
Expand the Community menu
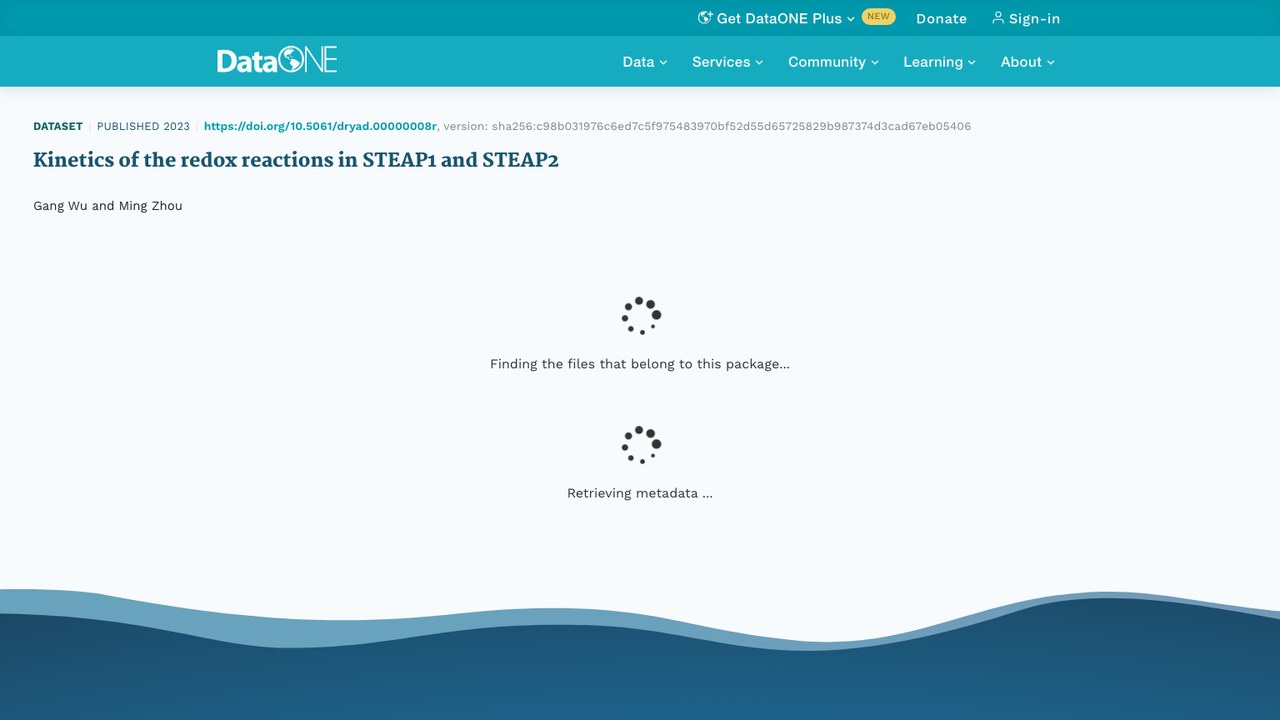[833, 62]
